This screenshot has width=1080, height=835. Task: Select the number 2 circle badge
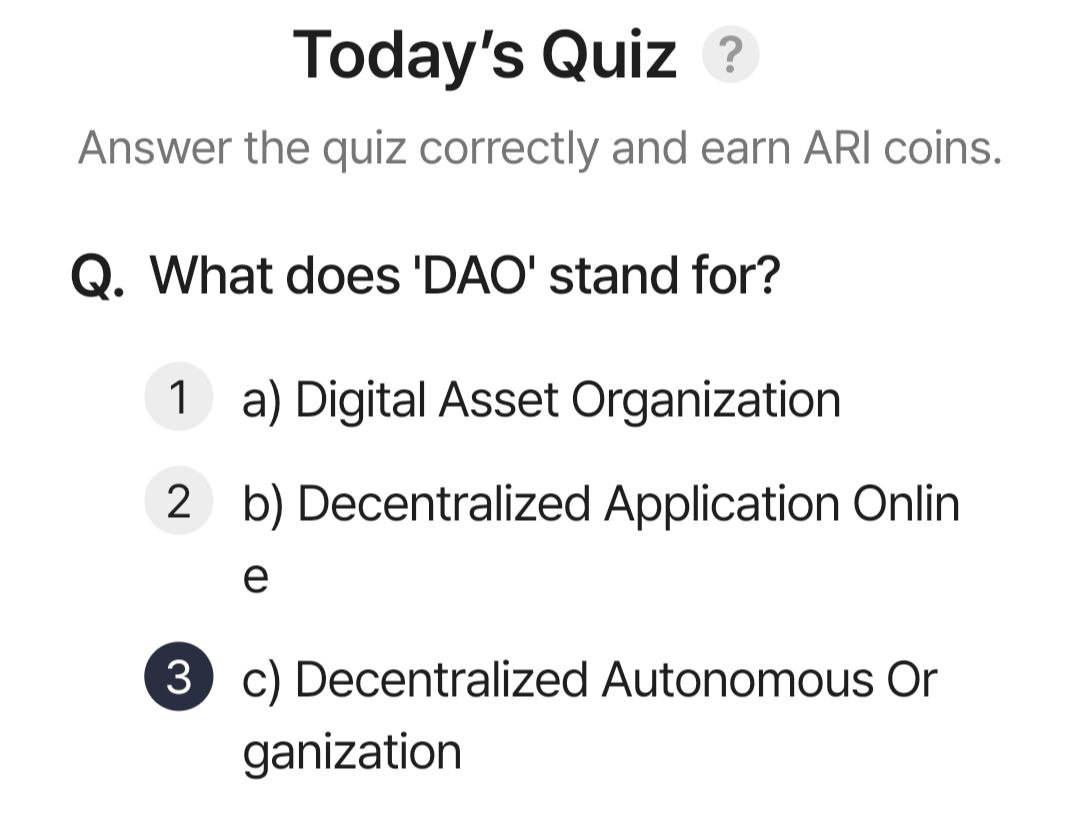(x=178, y=501)
